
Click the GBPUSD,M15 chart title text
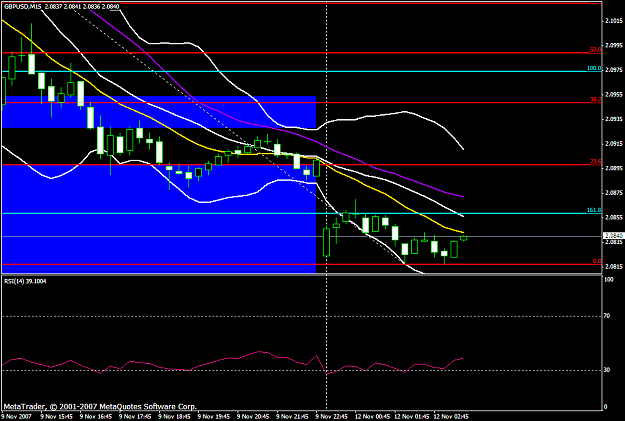click(x=22, y=6)
